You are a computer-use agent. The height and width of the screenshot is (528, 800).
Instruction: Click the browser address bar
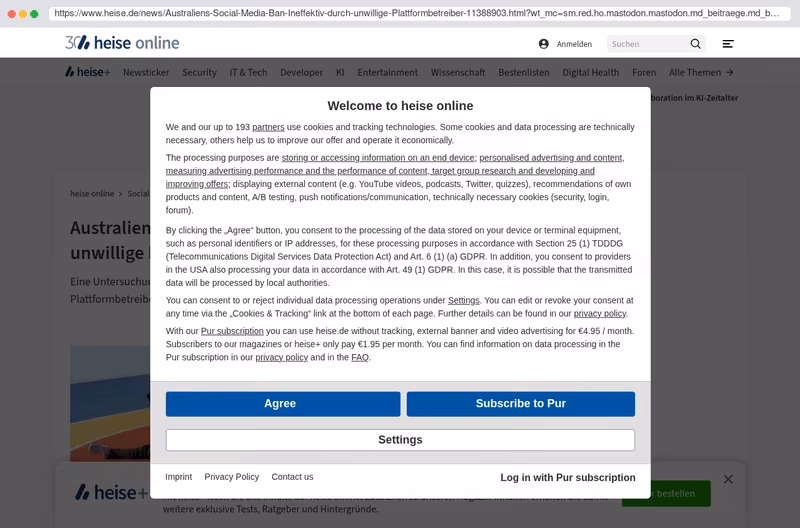[x=419, y=13]
